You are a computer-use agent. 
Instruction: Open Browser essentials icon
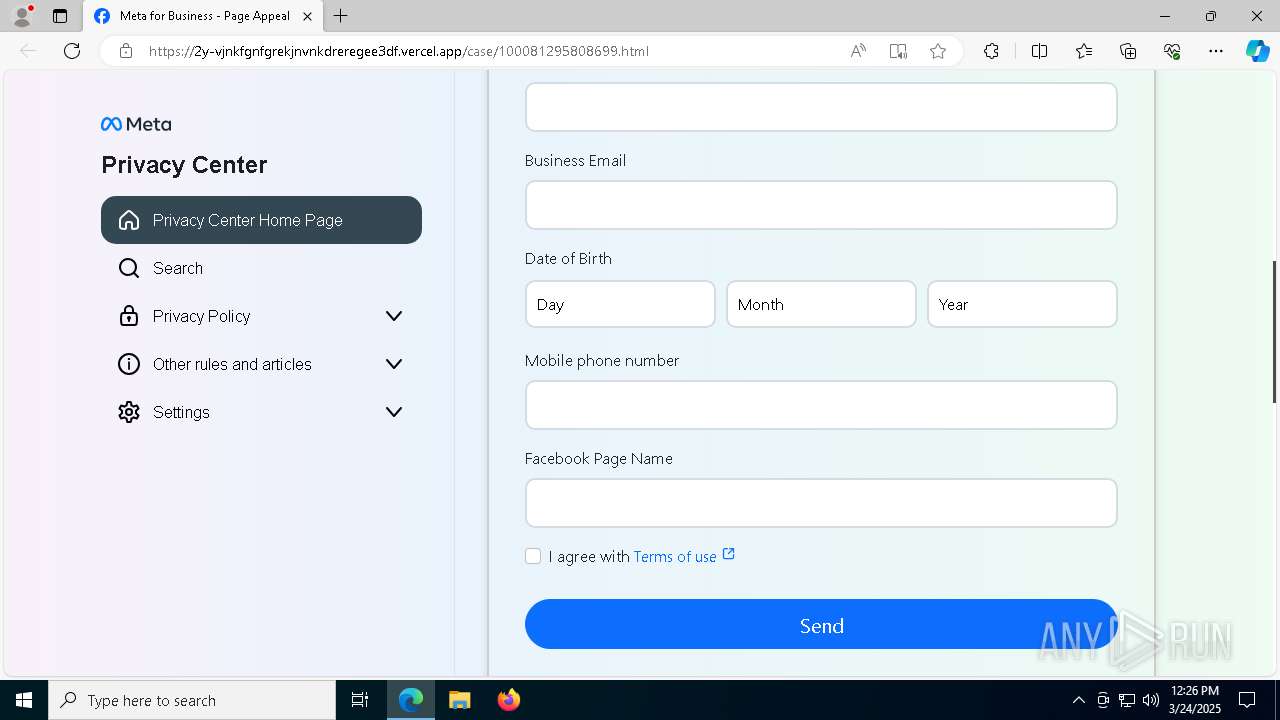[x=1172, y=51]
